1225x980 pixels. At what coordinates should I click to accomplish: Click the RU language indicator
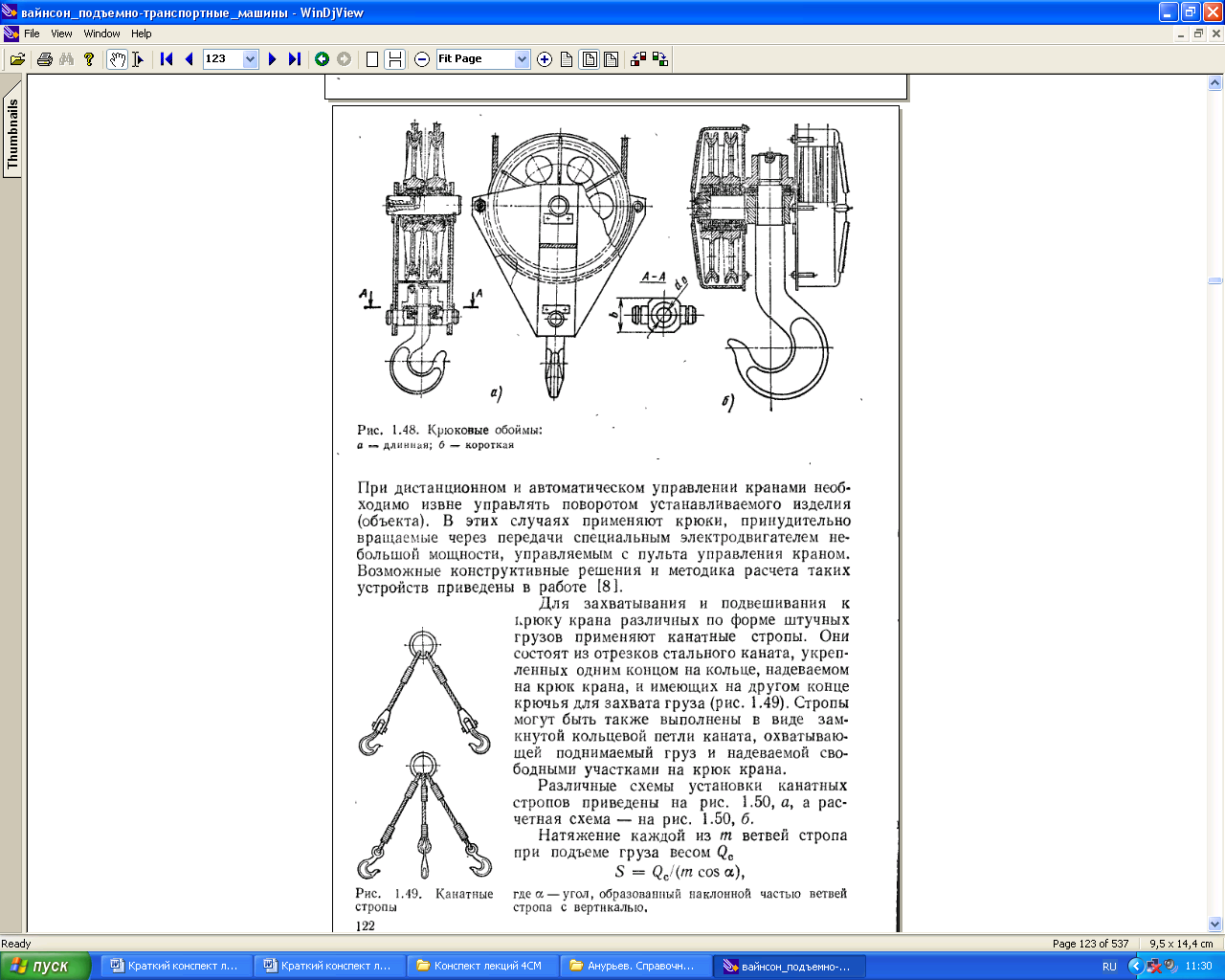tap(1109, 967)
